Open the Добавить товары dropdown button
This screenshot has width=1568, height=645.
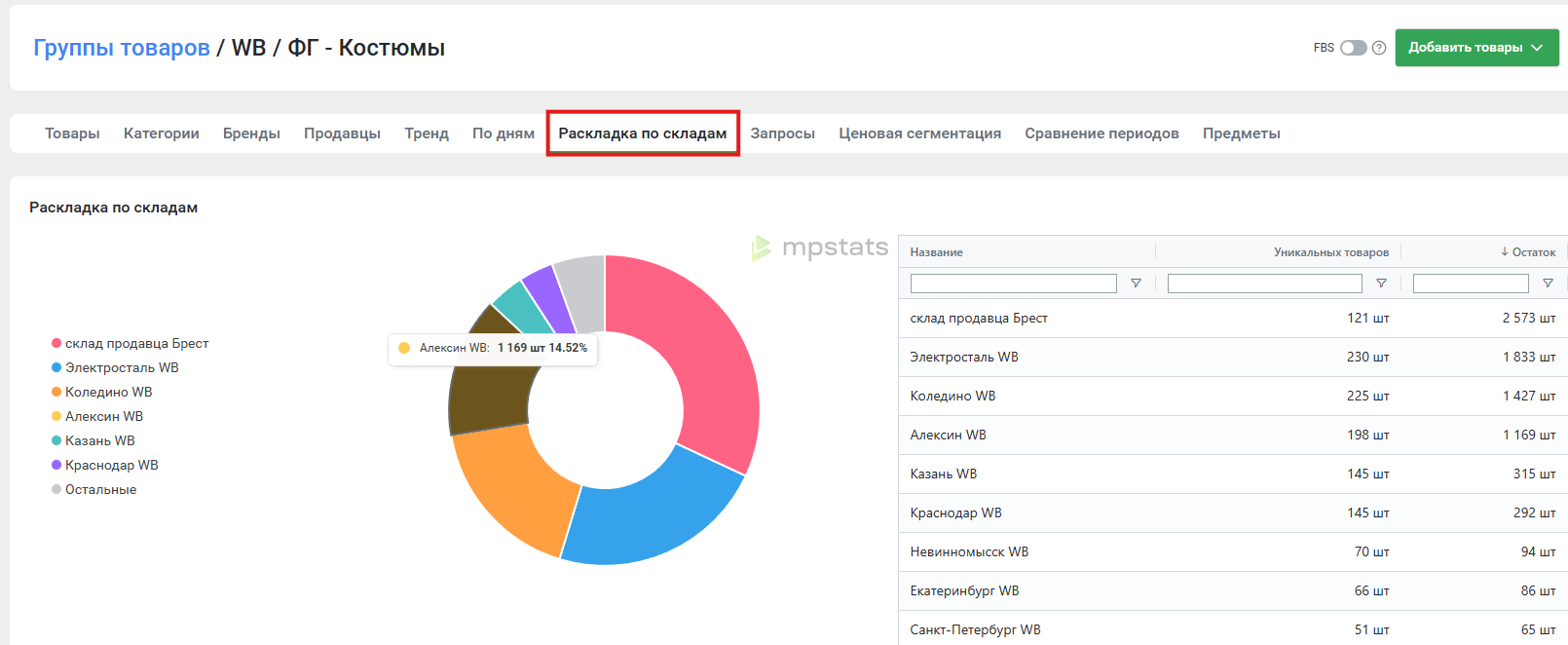point(1476,48)
